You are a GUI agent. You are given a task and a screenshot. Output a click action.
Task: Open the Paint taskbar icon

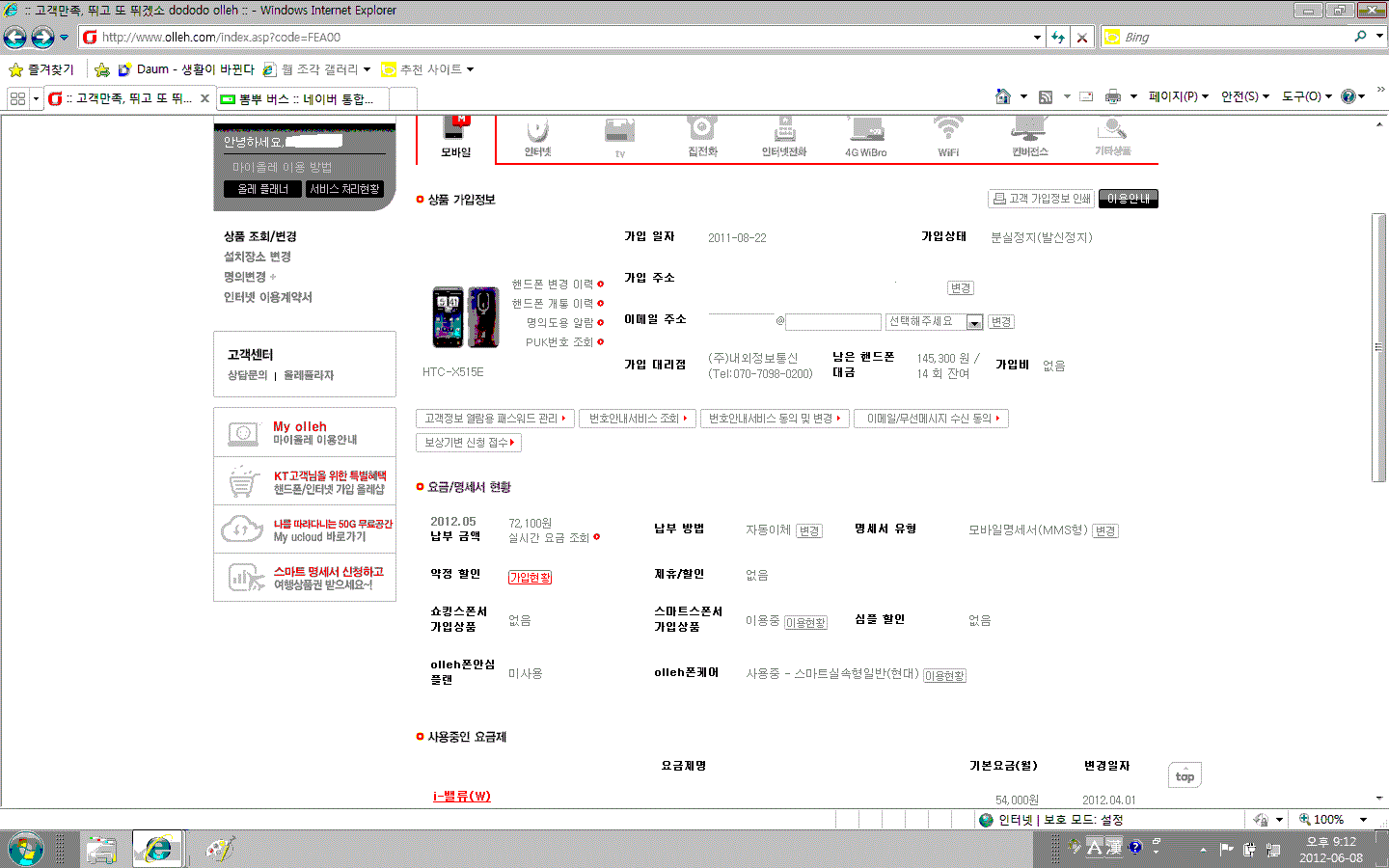220,849
